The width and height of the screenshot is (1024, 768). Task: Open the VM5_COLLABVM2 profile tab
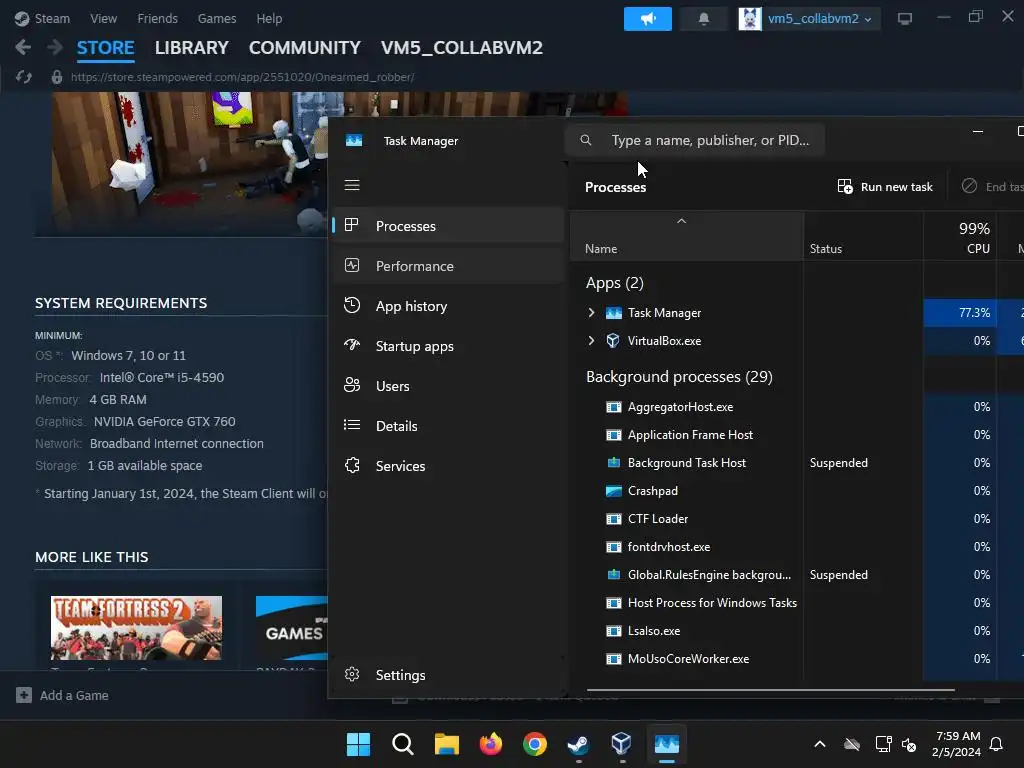[x=462, y=48]
